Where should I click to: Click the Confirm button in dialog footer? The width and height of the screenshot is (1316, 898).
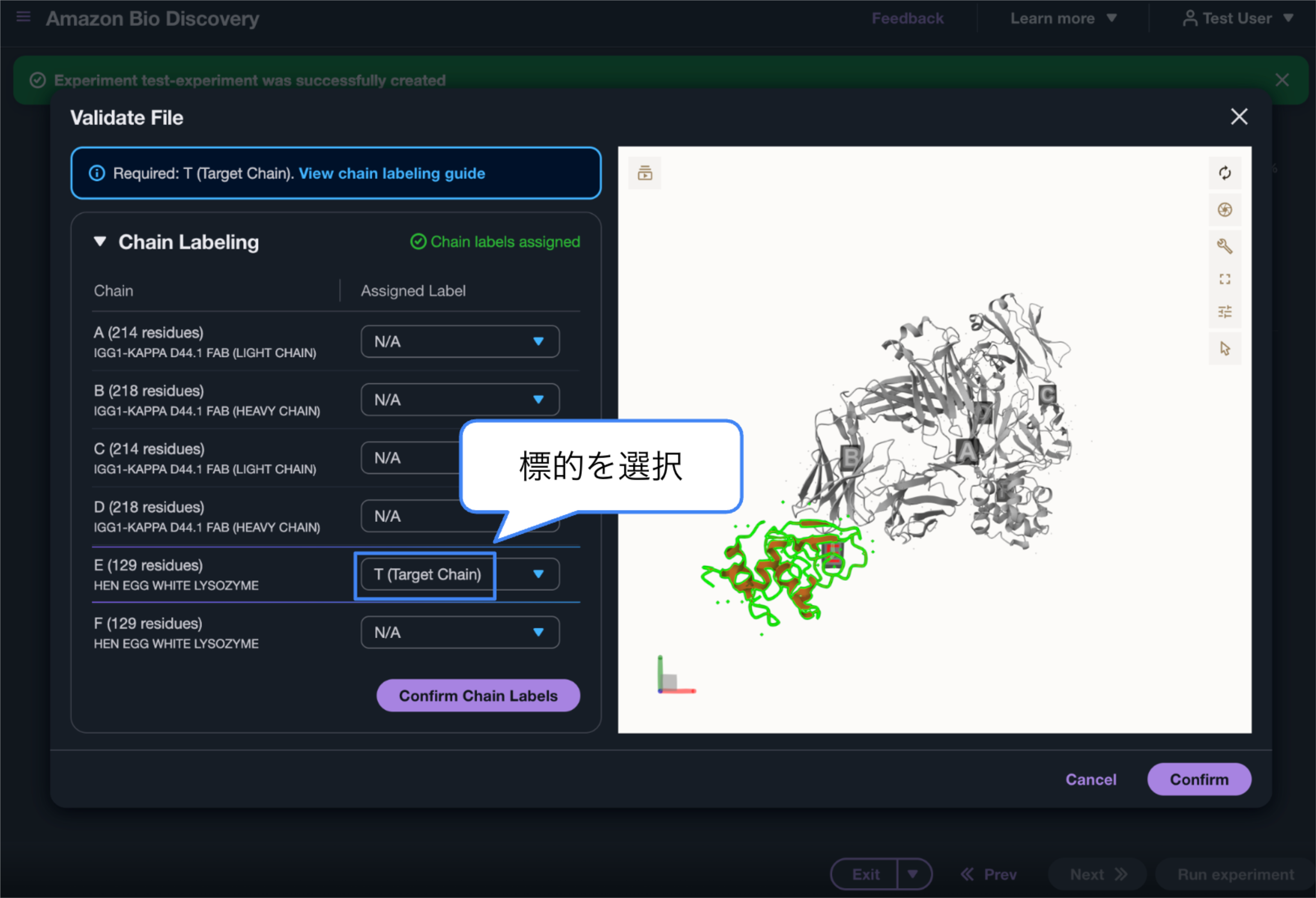[1199, 779]
